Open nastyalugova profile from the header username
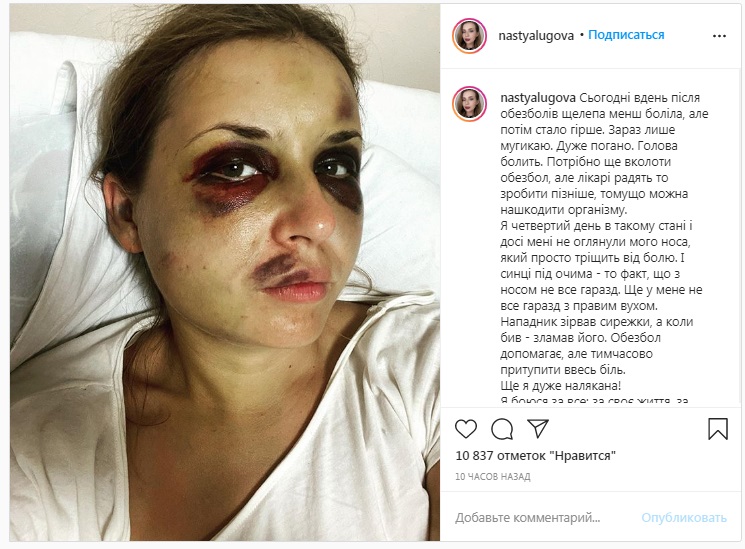The height and width of the screenshot is (549, 745). coord(536,36)
